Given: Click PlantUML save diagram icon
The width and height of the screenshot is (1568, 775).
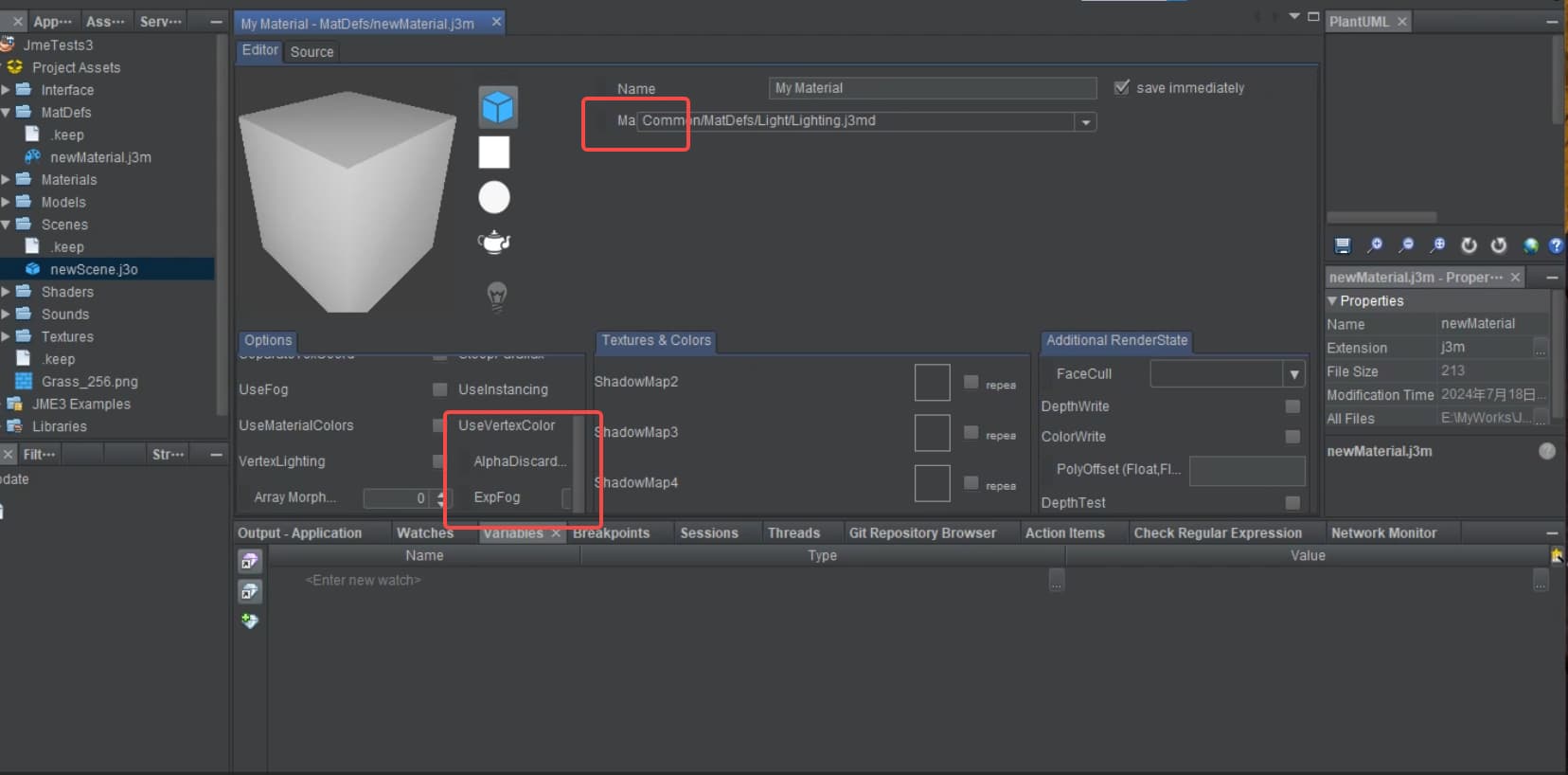Looking at the screenshot, I should 1343,245.
